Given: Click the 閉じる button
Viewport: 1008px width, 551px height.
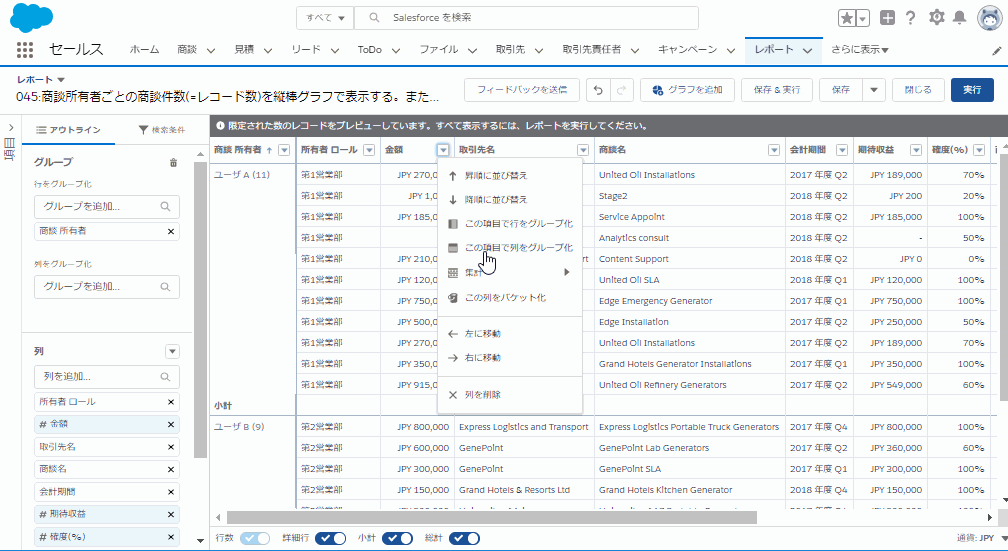Looking at the screenshot, I should point(918,90).
